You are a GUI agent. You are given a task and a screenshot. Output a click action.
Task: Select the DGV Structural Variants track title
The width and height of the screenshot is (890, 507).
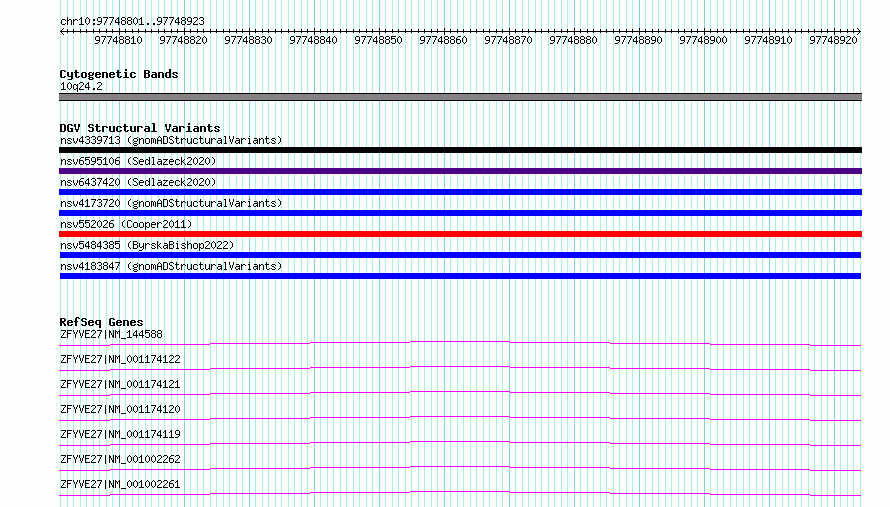click(140, 128)
